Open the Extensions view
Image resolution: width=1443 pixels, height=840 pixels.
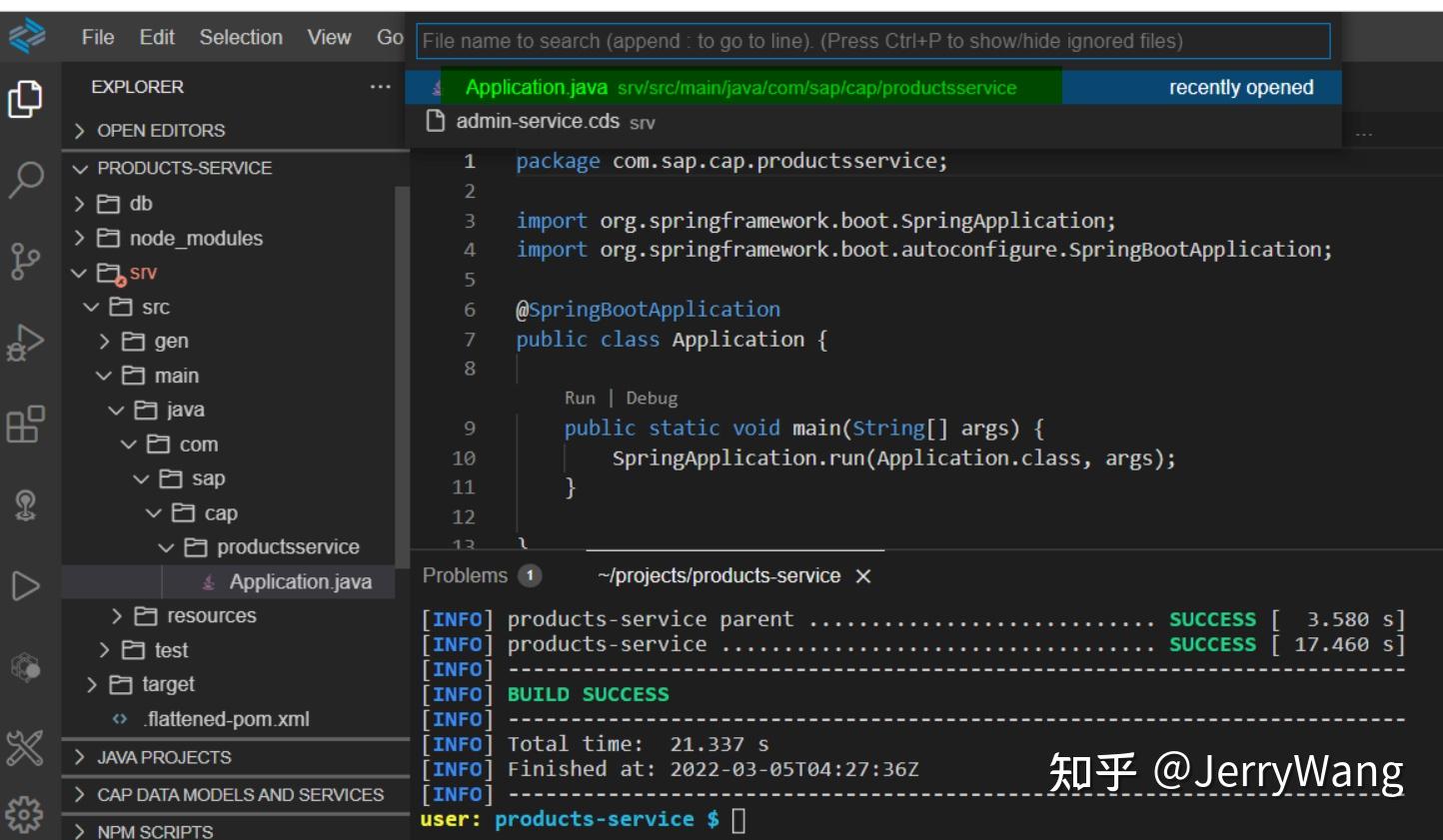pyautogui.click(x=26, y=423)
